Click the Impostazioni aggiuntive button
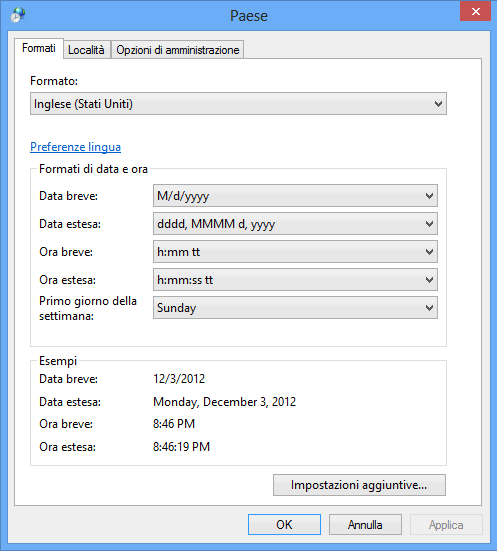The height and width of the screenshot is (551, 497). coord(359,485)
